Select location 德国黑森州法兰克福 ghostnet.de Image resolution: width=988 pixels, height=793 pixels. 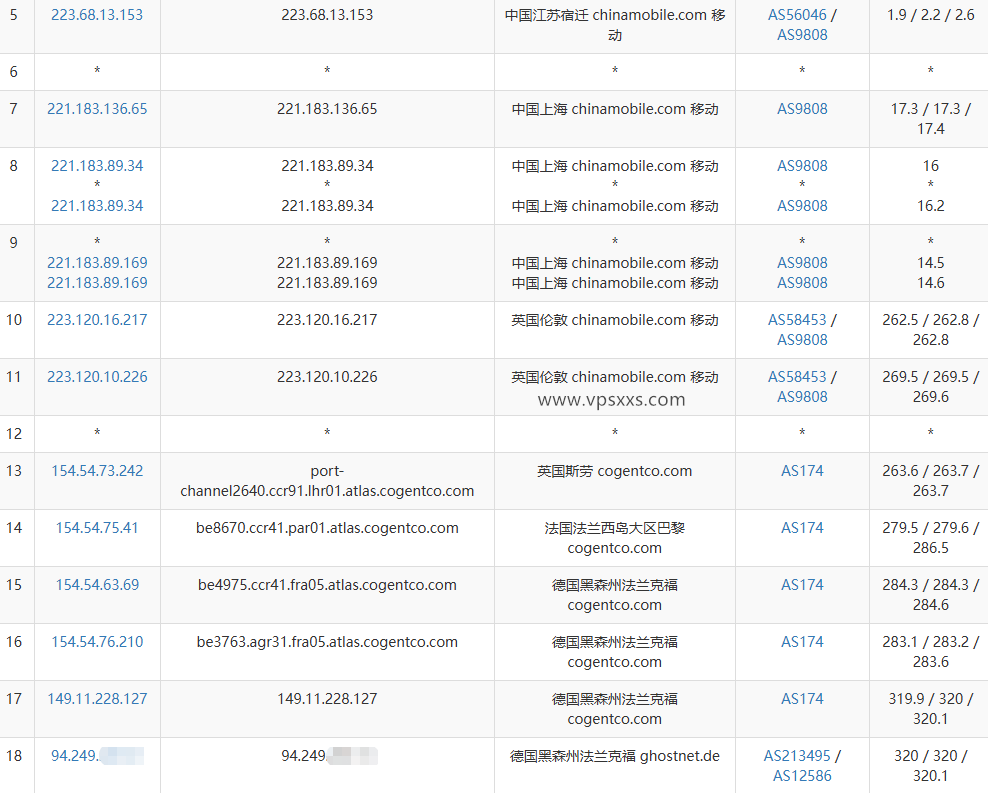[614, 756]
